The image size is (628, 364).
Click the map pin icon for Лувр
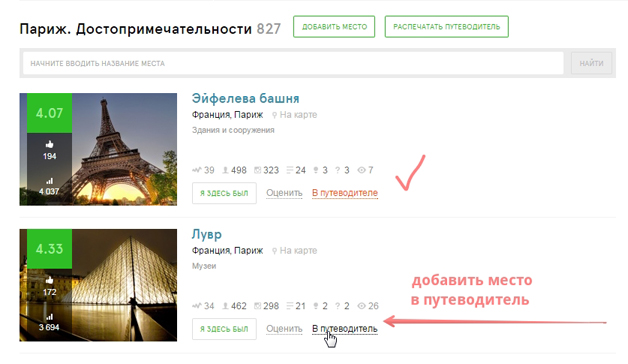click(x=274, y=251)
